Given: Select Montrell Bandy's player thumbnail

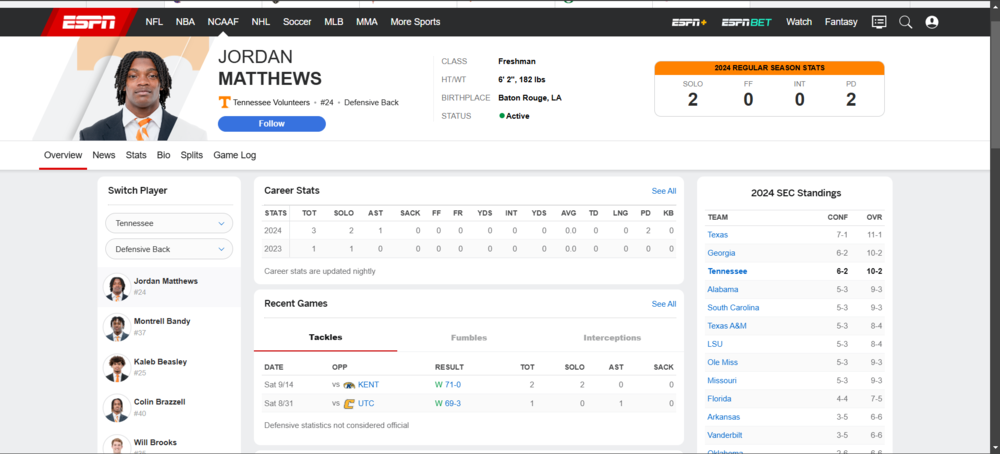Looking at the screenshot, I should click(118, 327).
